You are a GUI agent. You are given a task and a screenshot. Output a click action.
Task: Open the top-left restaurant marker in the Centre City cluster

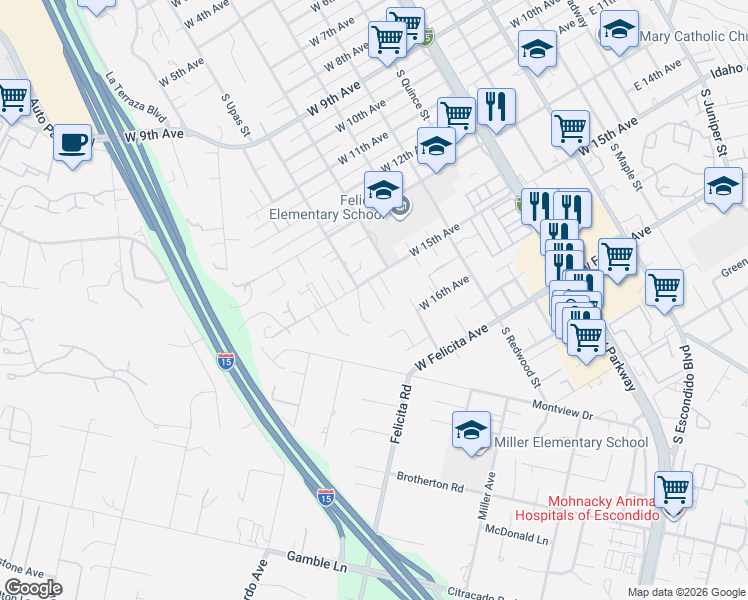click(x=538, y=206)
